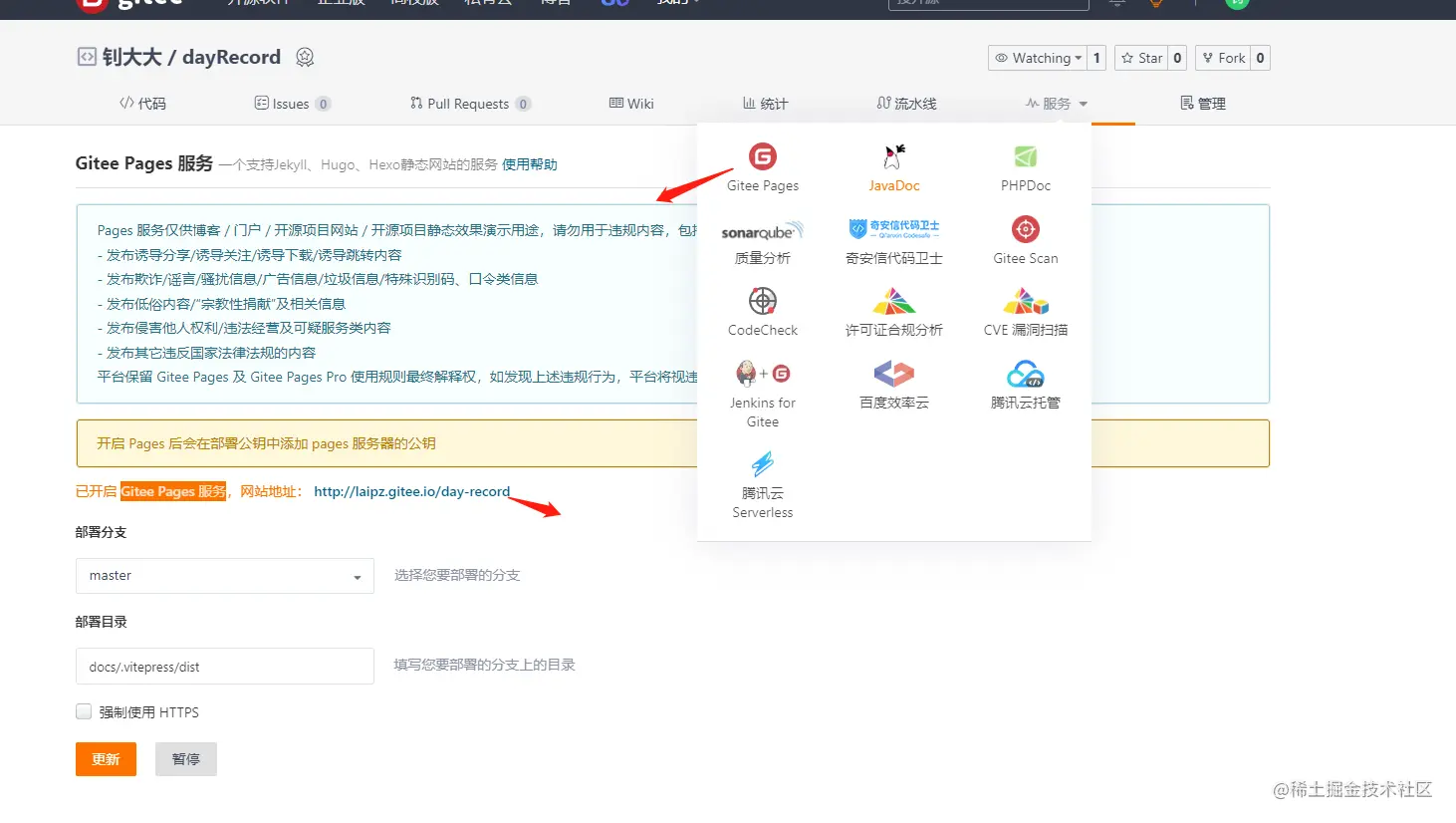
Task: Expand the Watching dropdown
Action: (1038, 58)
